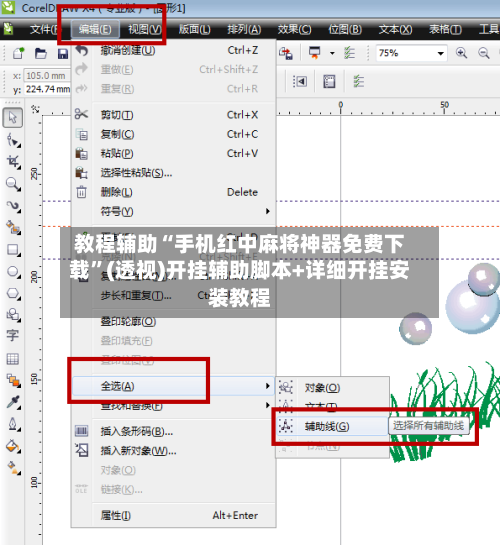Click the Zoom in magnifier icon
The height and width of the screenshot is (545, 500).
coord(461,53)
